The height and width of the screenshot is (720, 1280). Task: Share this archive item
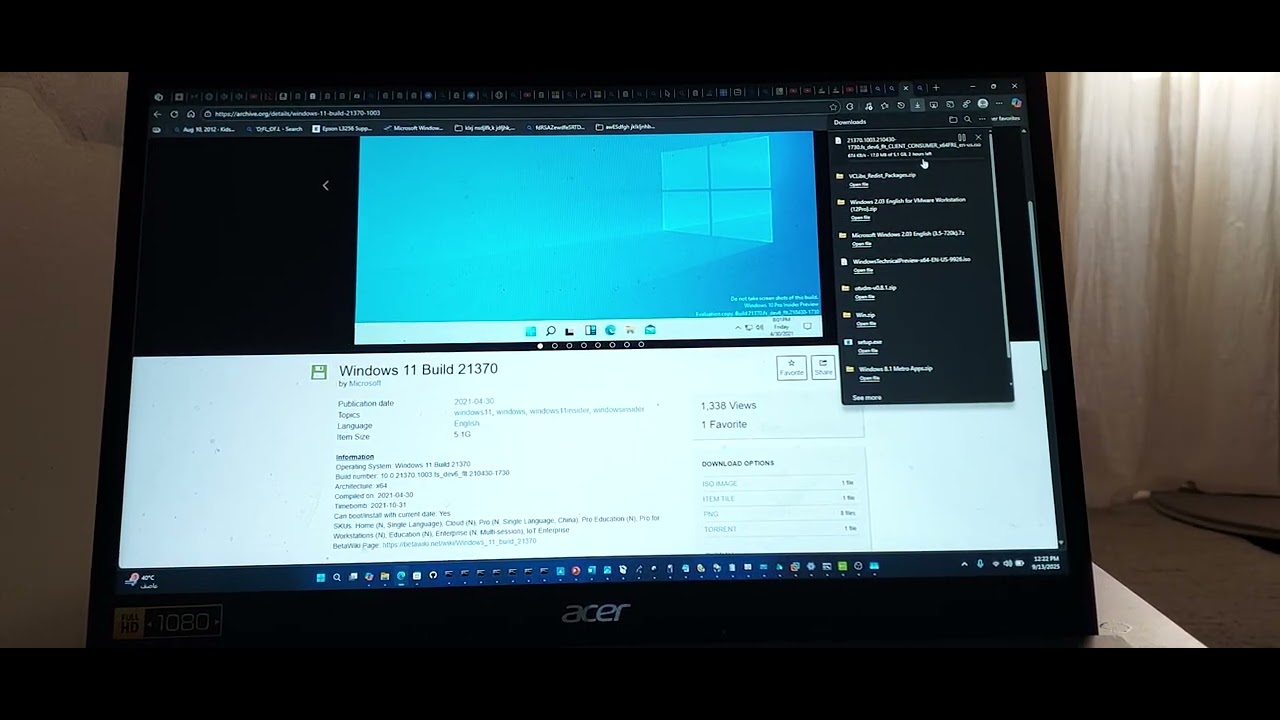pyautogui.click(x=823, y=367)
